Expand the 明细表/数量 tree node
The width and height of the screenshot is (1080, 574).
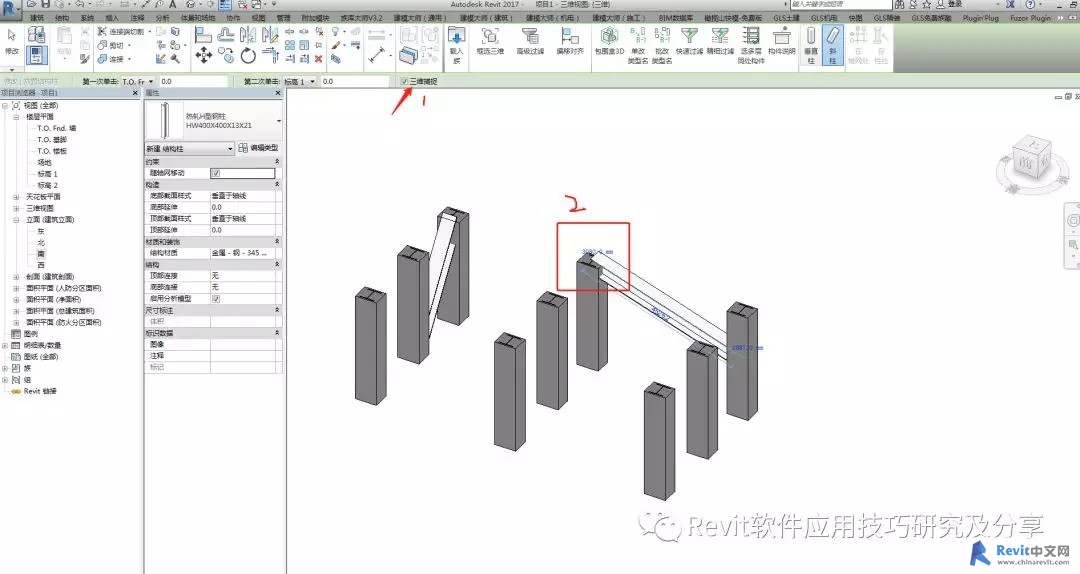[x=6, y=345]
